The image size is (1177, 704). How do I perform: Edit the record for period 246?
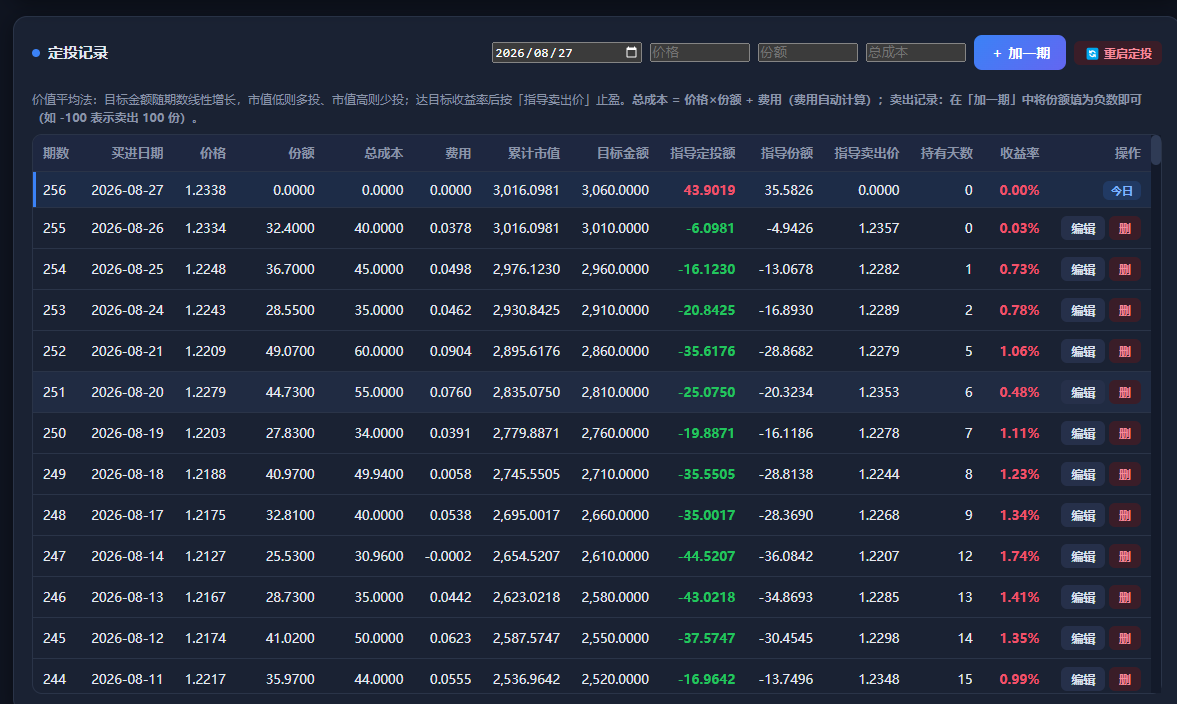pyautogui.click(x=1082, y=597)
